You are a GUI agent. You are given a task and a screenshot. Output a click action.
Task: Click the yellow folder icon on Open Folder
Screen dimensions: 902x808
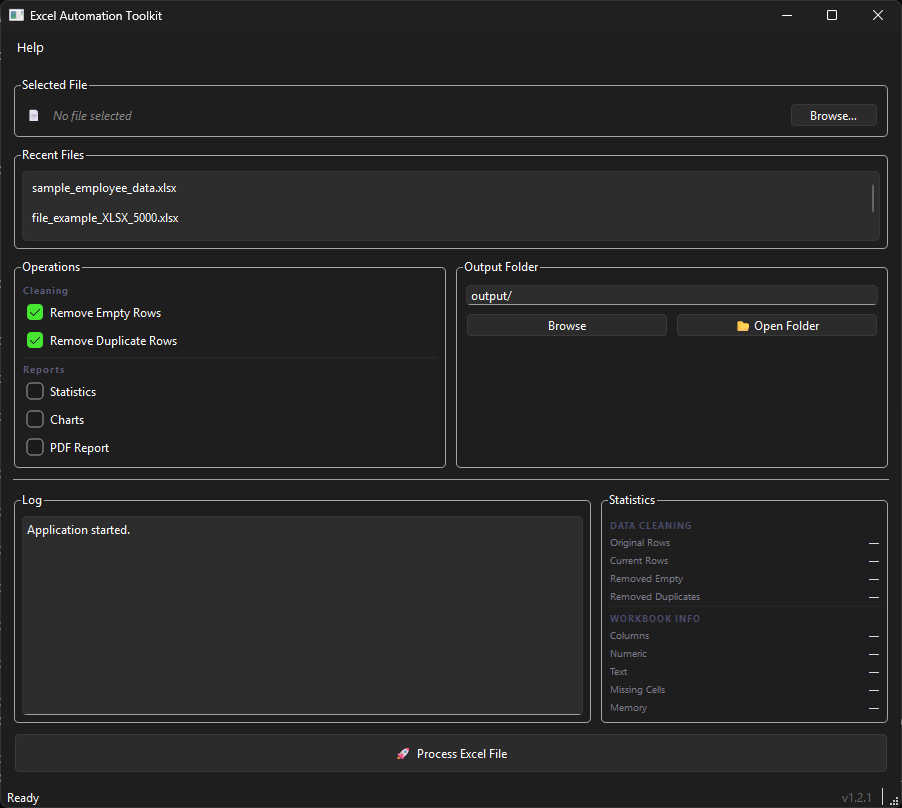click(743, 326)
